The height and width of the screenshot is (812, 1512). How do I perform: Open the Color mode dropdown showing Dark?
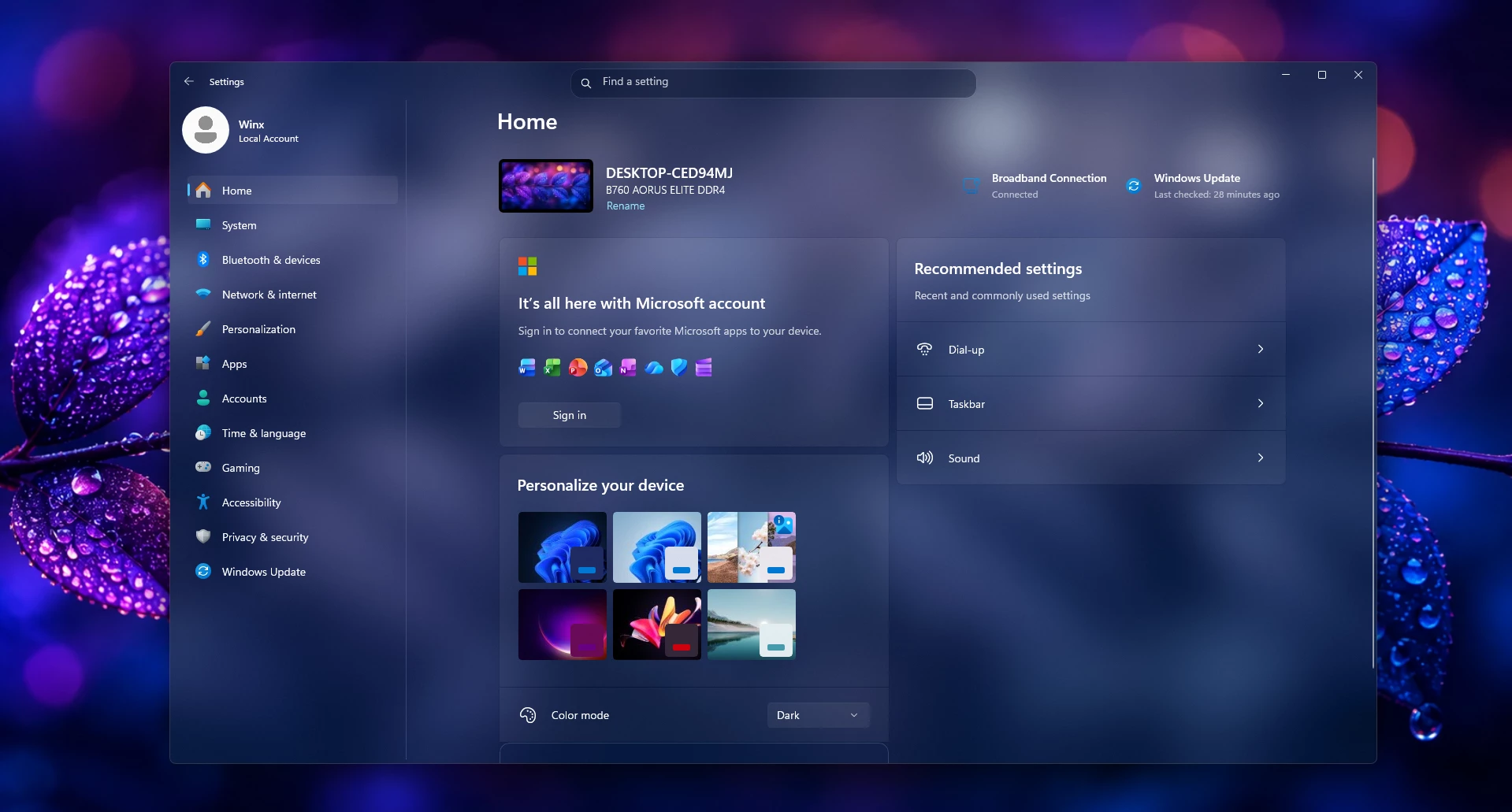(x=818, y=715)
